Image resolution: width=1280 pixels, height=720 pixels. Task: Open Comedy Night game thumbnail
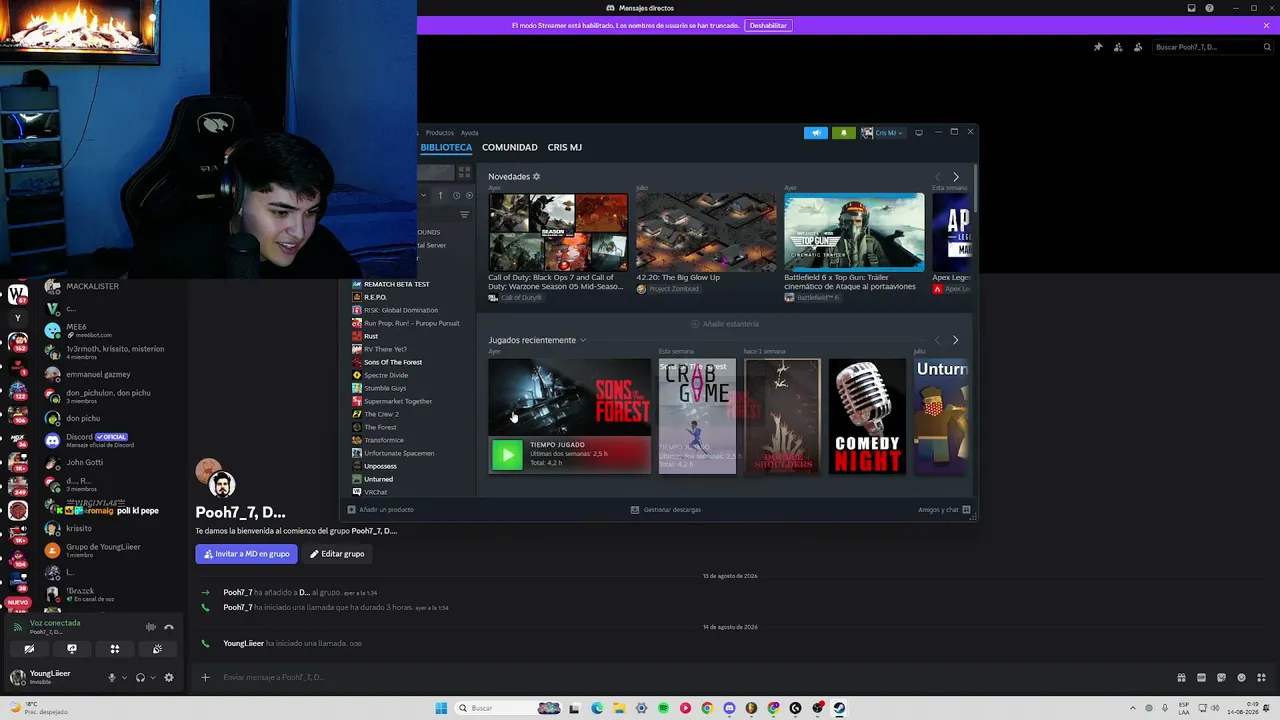(x=867, y=416)
